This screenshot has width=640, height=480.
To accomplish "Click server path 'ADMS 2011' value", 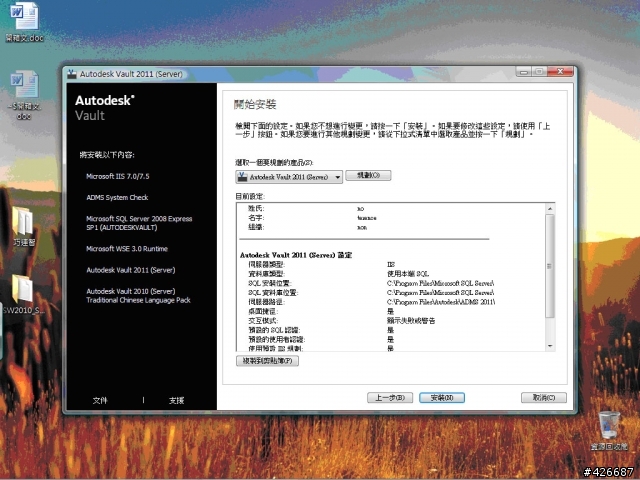I will [x=441, y=302].
